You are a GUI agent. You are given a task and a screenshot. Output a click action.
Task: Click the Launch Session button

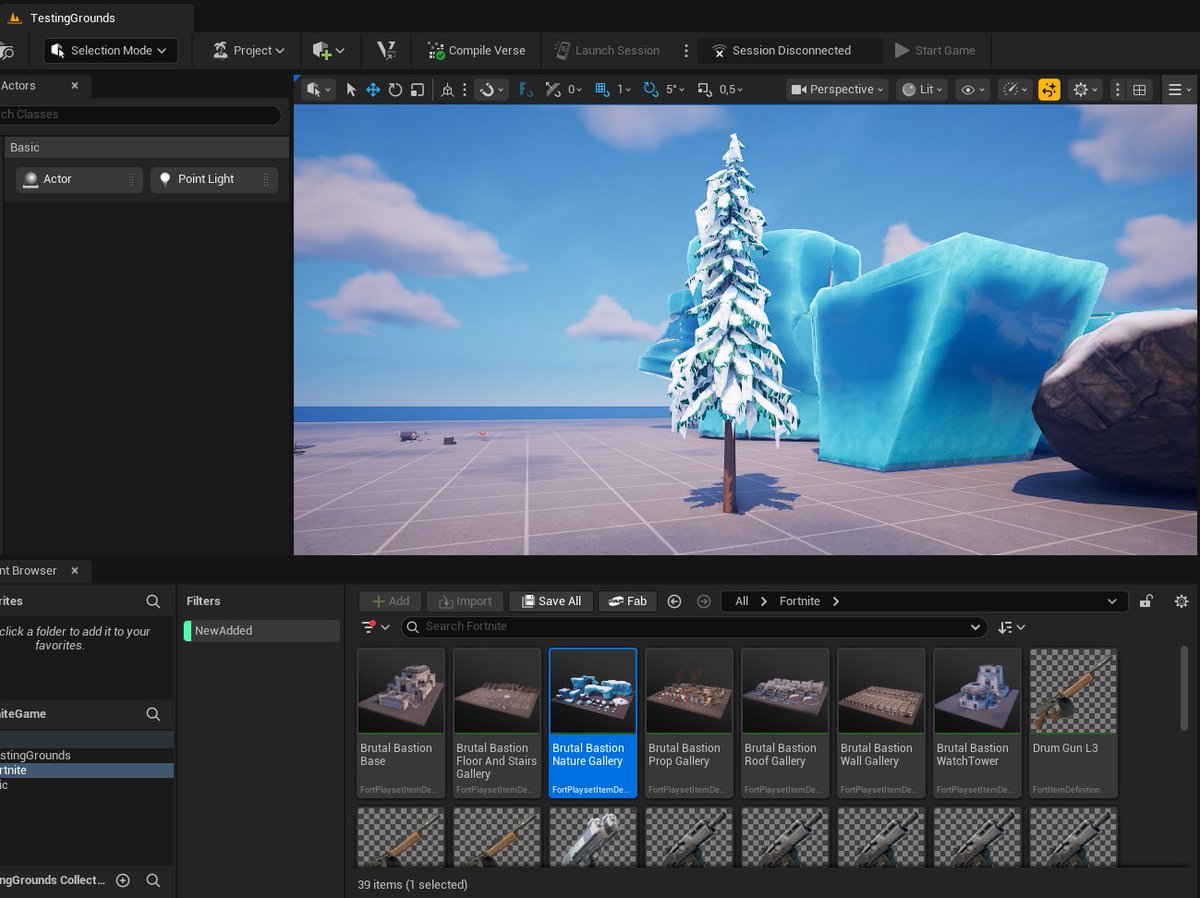(x=606, y=50)
